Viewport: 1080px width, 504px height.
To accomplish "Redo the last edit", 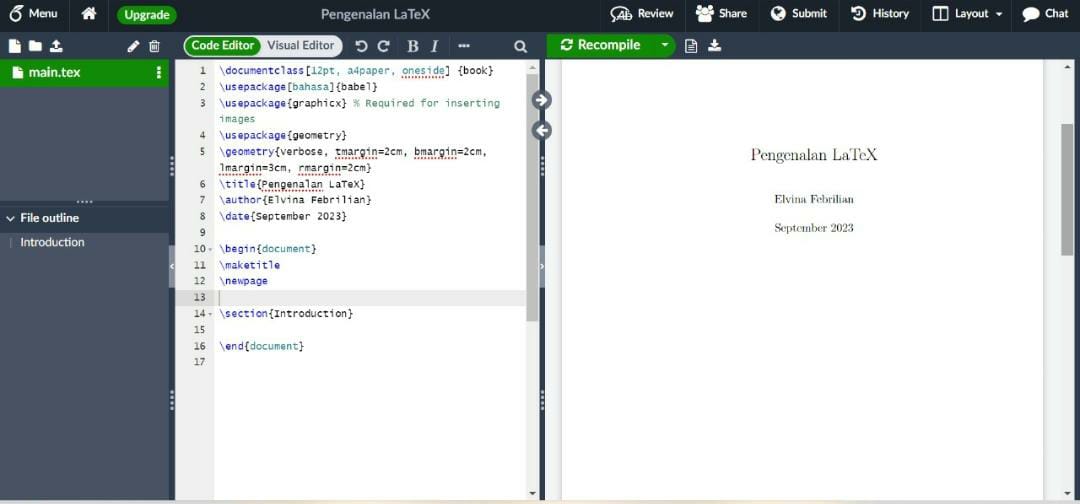I will 384,46.
